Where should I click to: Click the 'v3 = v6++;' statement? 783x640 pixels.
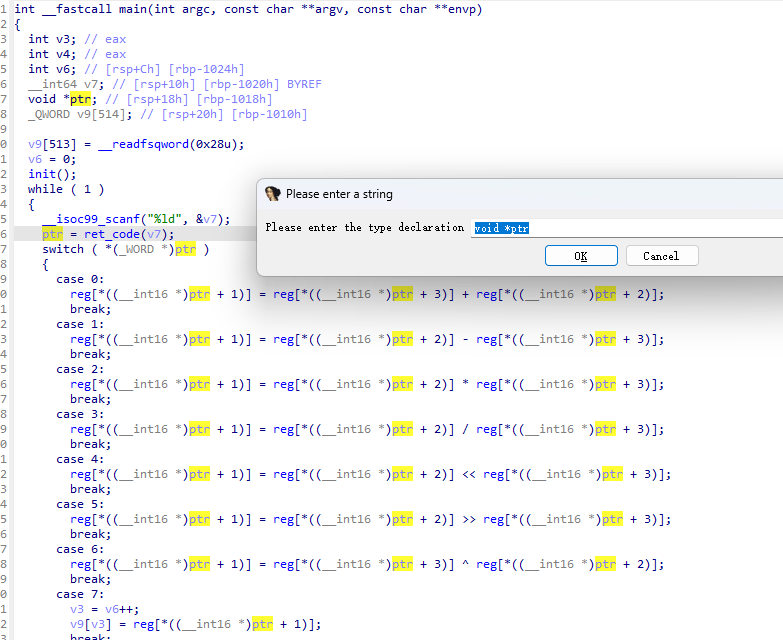coord(105,609)
